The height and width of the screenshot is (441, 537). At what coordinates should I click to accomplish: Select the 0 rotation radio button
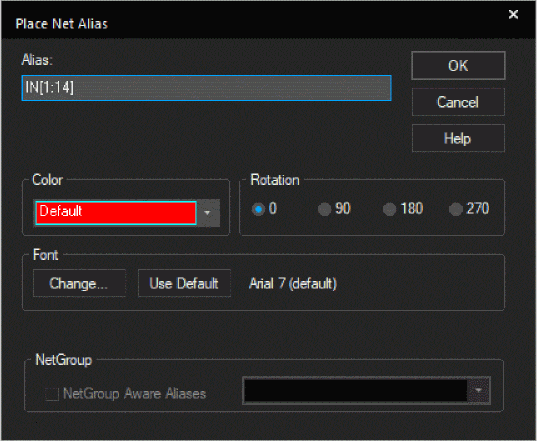259,209
